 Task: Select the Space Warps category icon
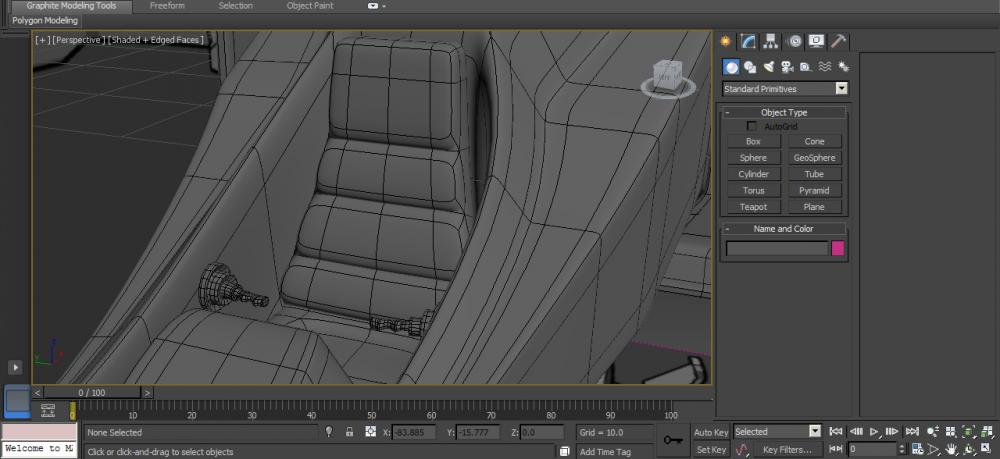pos(825,67)
